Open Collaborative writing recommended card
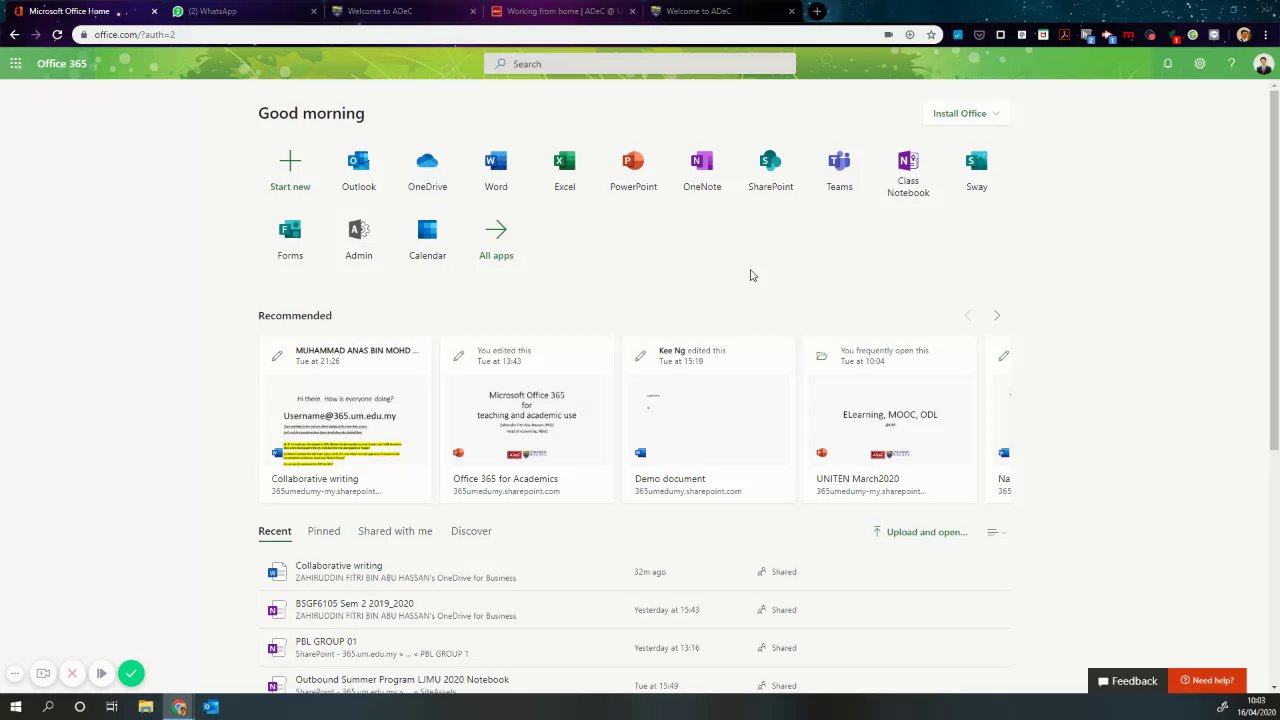The height and width of the screenshot is (720, 1280). click(346, 420)
